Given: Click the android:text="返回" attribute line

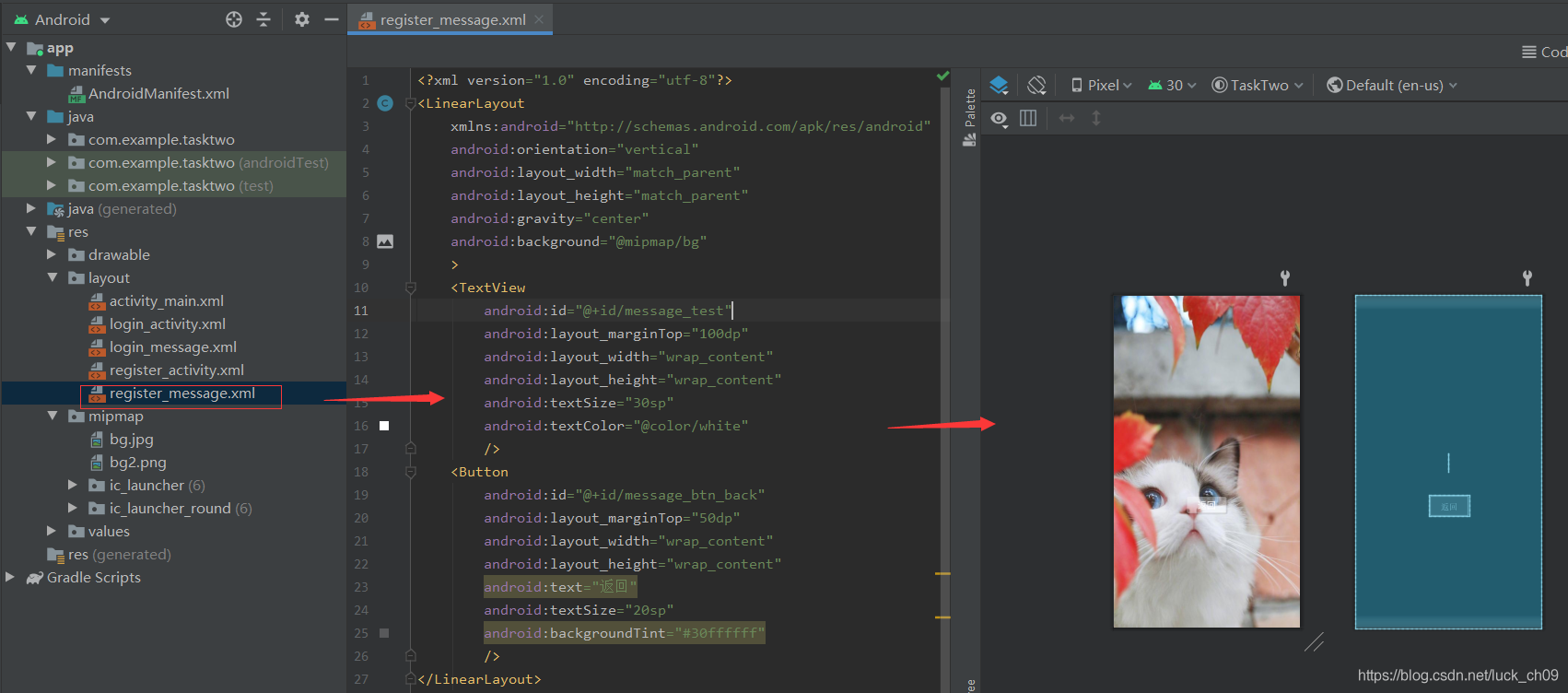Looking at the screenshot, I should [x=560, y=587].
